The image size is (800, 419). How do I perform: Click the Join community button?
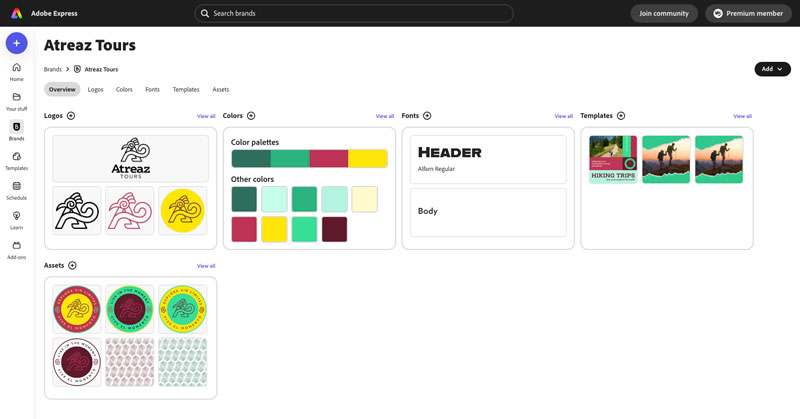click(664, 13)
